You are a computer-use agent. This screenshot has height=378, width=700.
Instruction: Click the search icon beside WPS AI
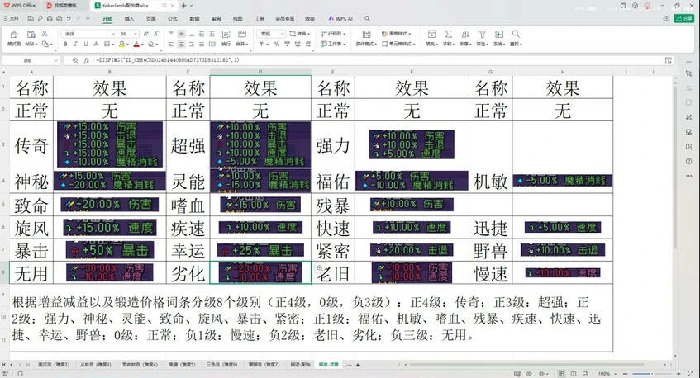tap(367, 19)
